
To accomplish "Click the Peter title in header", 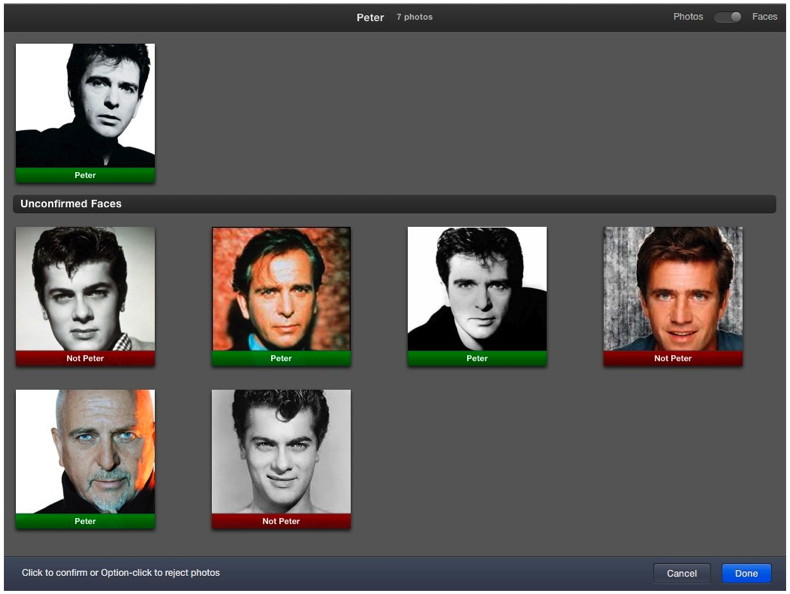I will (370, 17).
